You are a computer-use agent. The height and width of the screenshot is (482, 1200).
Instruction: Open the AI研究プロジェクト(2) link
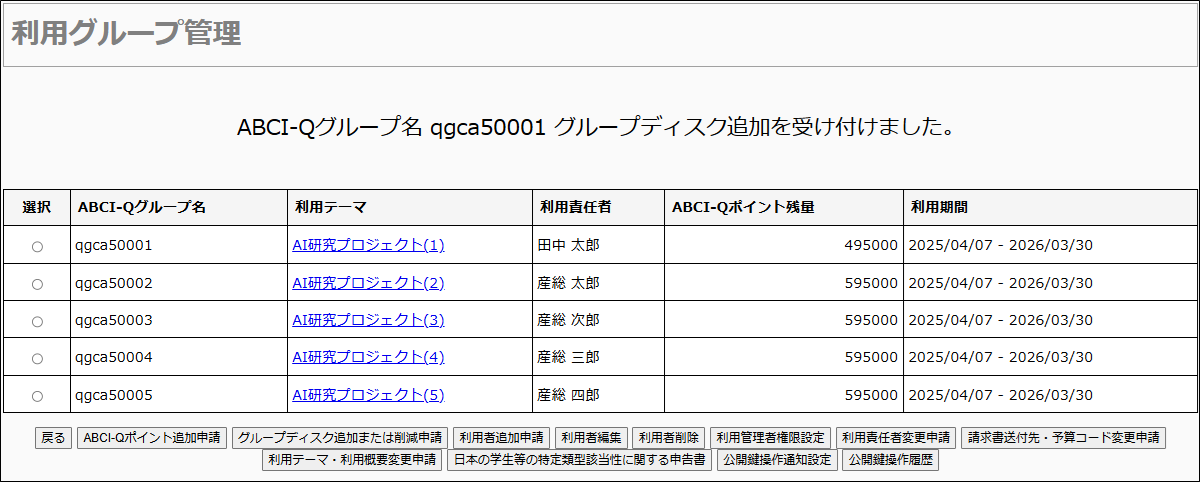pos(368,283)
